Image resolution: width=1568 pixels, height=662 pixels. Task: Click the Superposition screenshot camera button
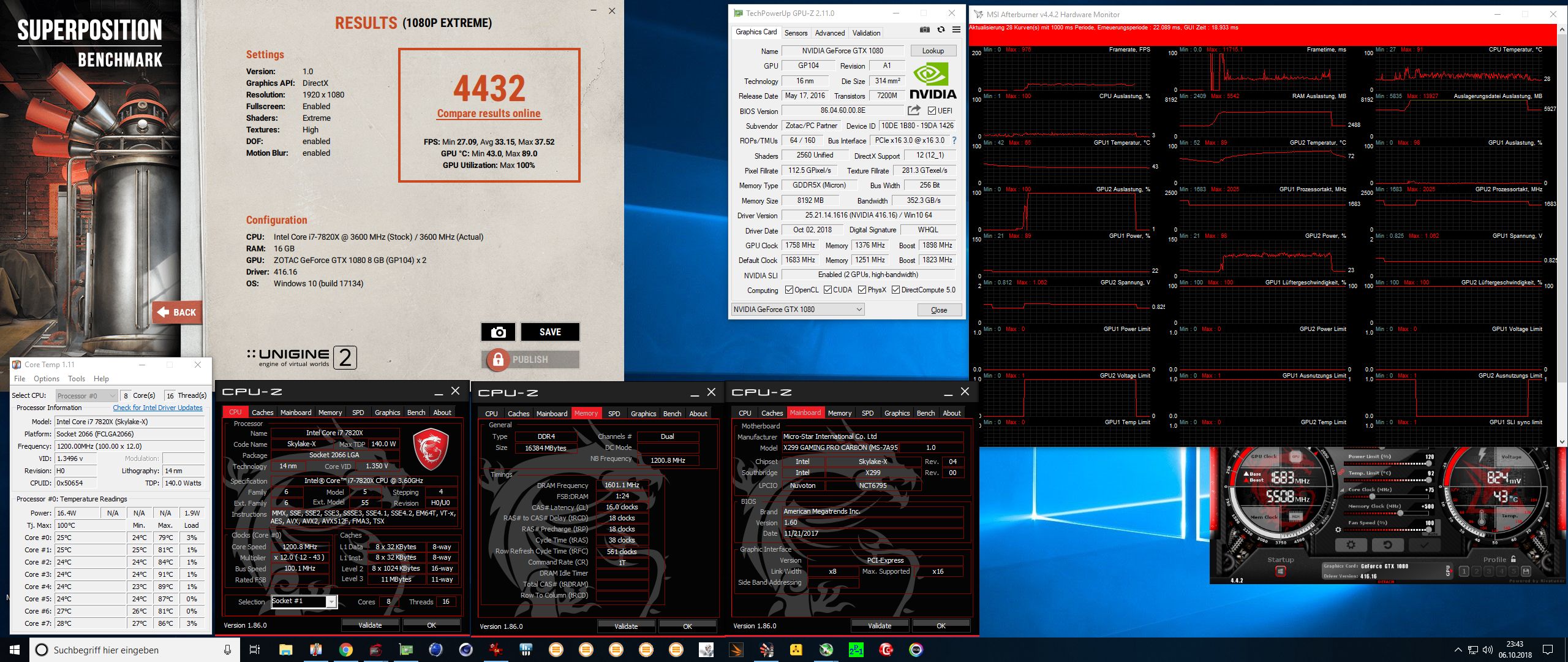point(498,332)
